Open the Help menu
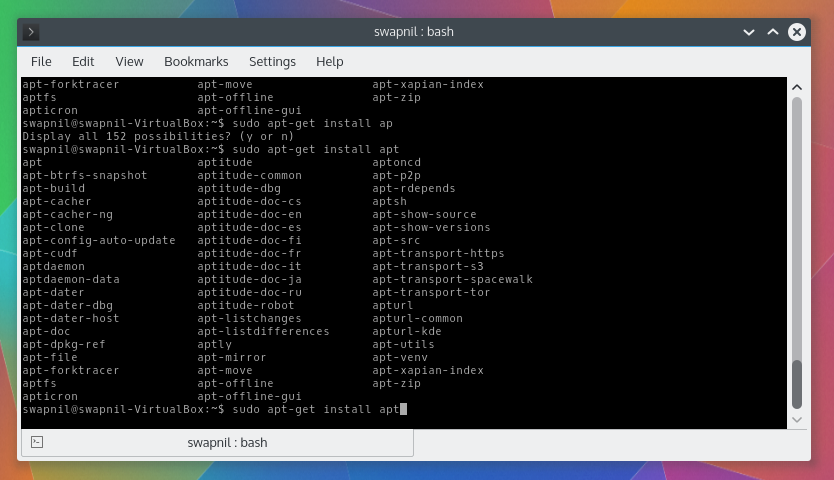Image resolution: width=834 pixels, height=480 pixels. click(330, 62)
